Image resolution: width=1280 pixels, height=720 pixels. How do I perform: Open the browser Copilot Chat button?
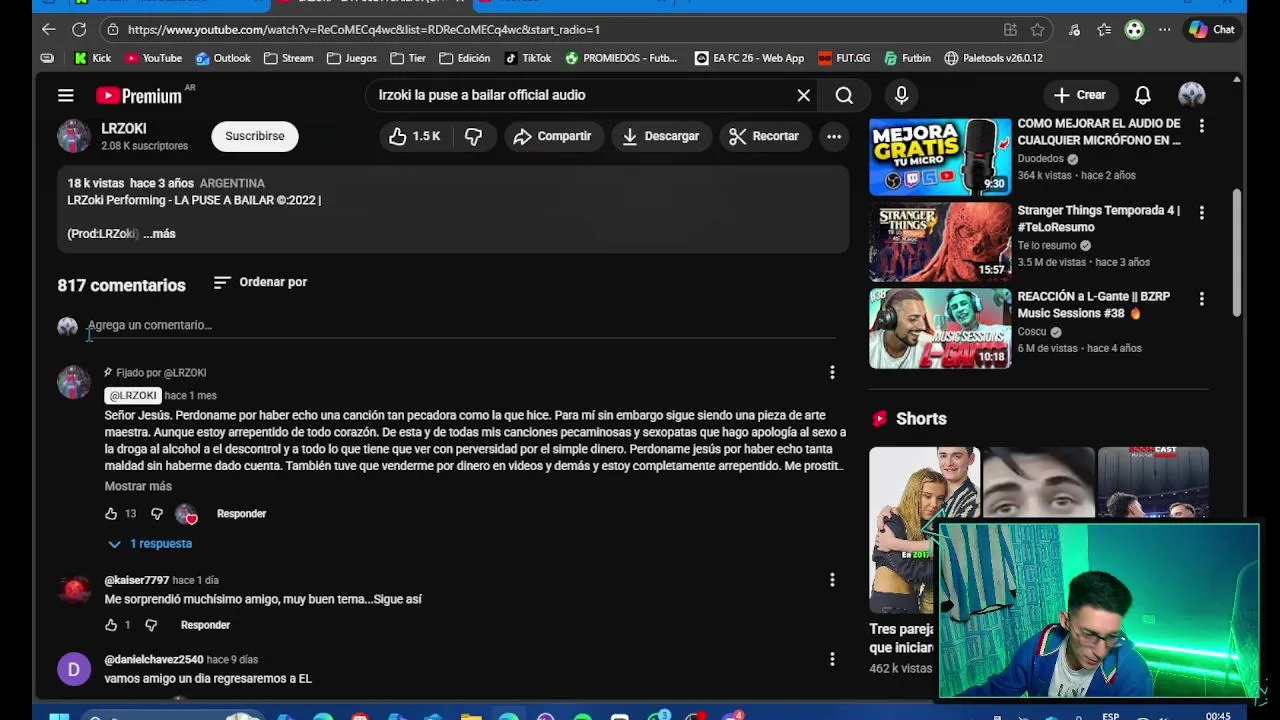coord(1213,29)
